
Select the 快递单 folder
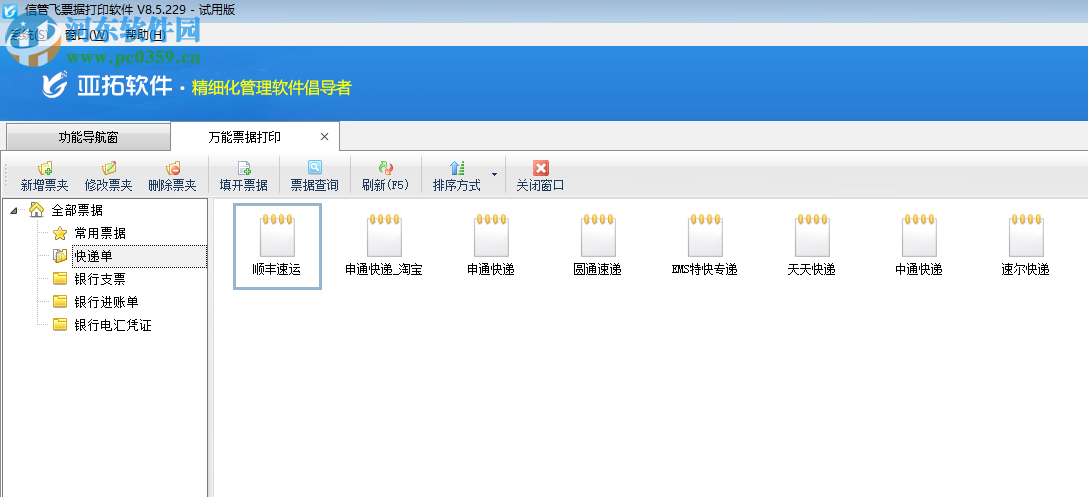coord(93,256)
